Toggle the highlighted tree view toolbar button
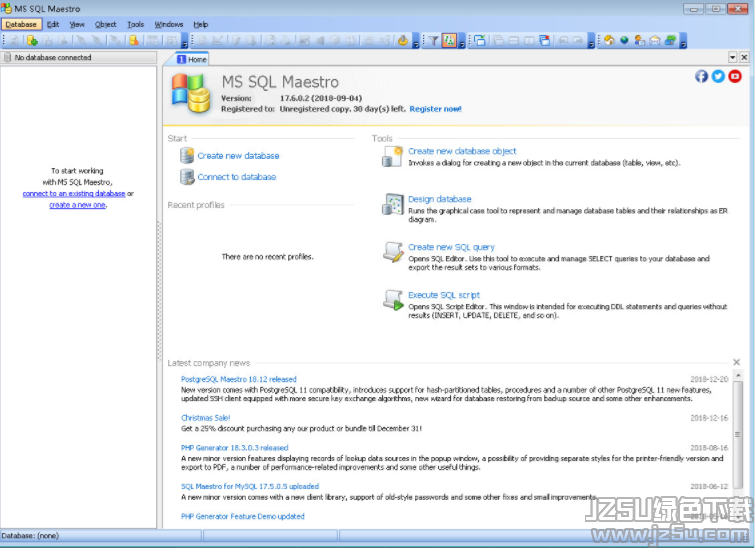 click(449, 40)
